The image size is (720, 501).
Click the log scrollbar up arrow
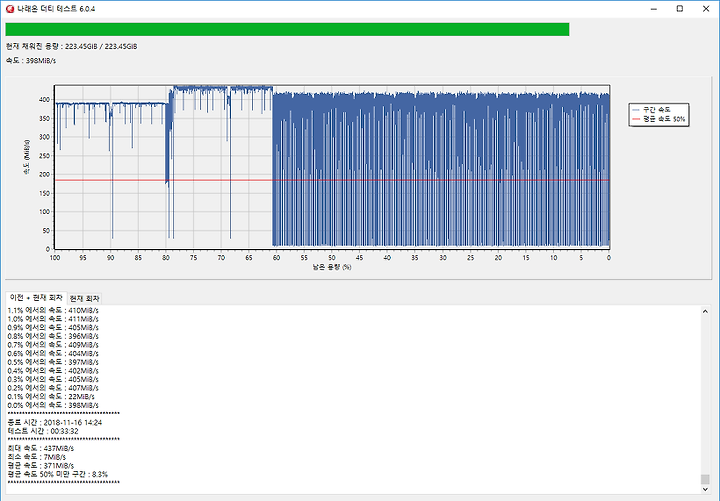(x=705, y=311)
